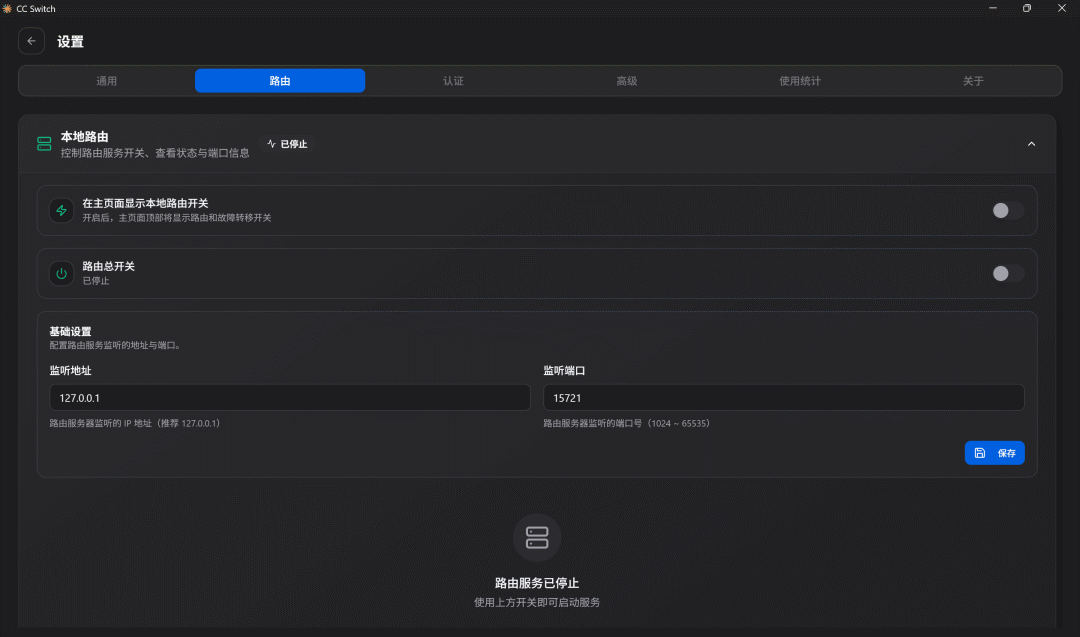Click the 监听地址 input field
The width and height of the screenshot is (1080, 637).
290,397
